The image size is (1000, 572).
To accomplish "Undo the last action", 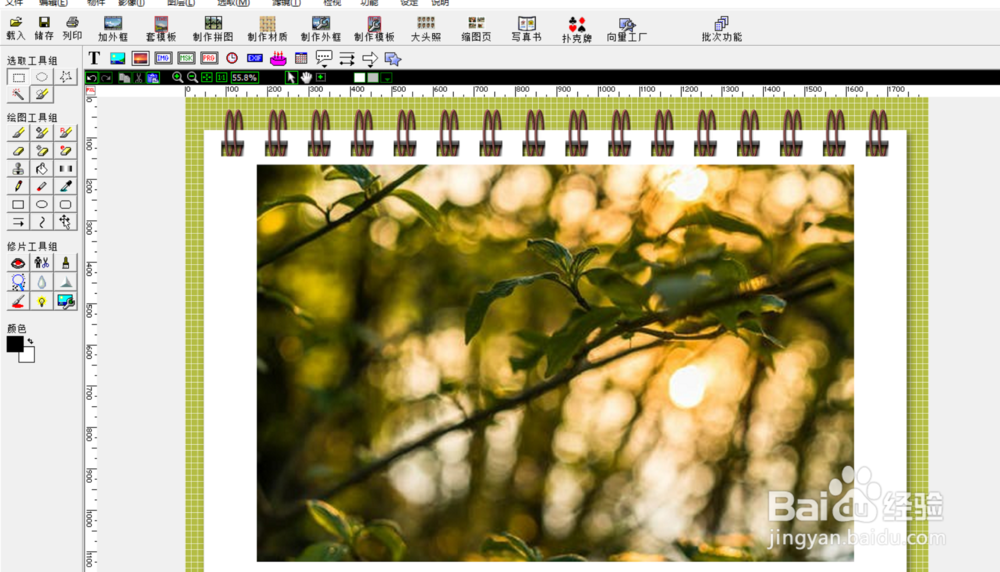I will pos(92,78).
